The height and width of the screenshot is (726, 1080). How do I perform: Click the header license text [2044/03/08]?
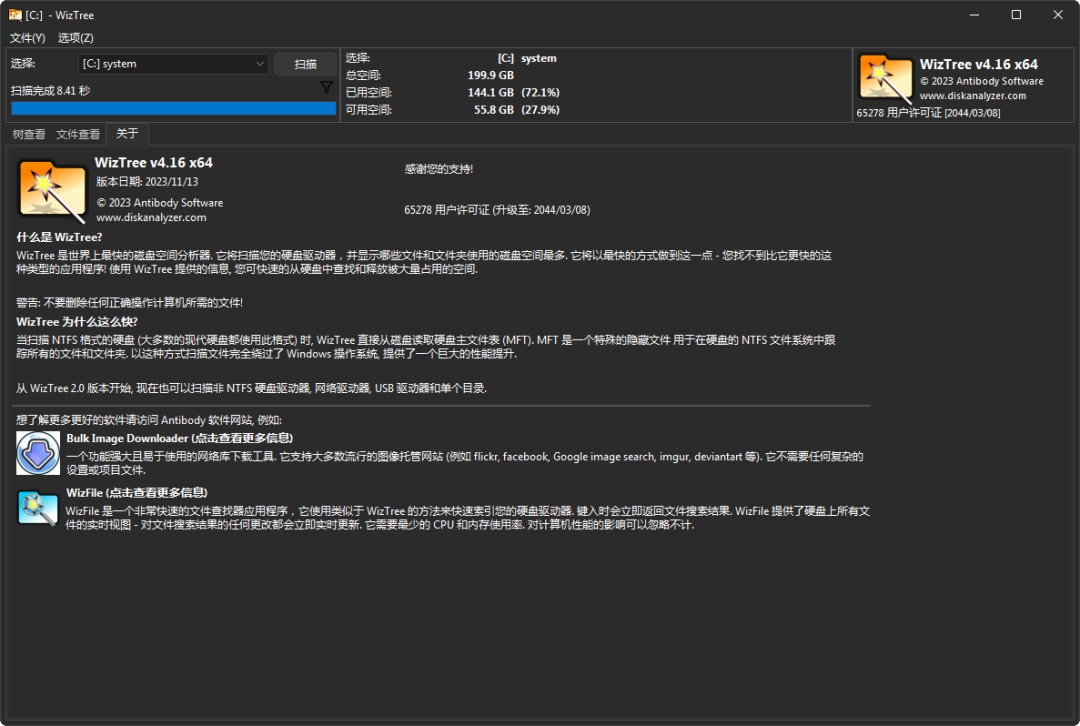(x=928, y=113)
